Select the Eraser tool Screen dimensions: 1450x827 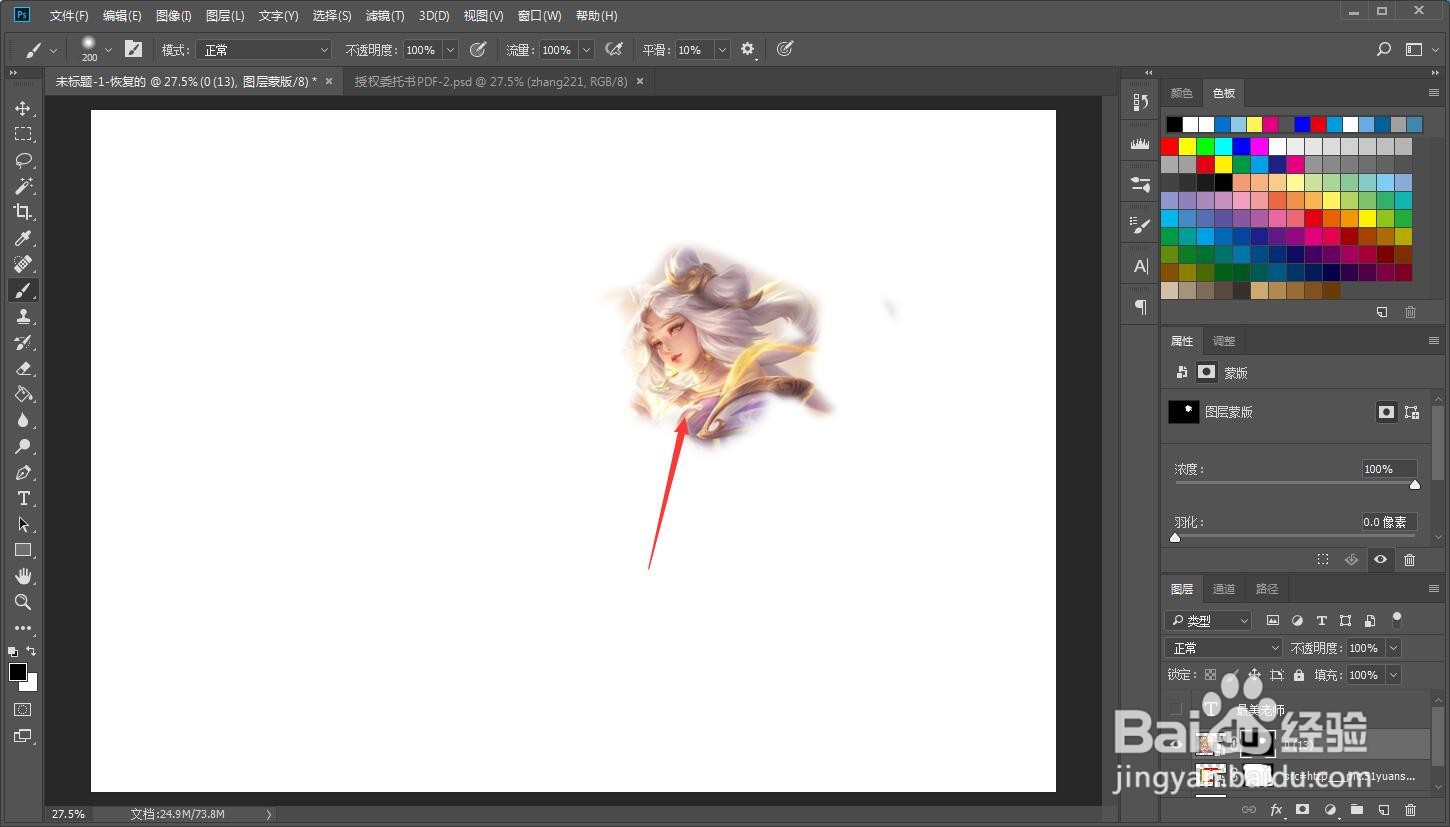(x=23, y=368)
